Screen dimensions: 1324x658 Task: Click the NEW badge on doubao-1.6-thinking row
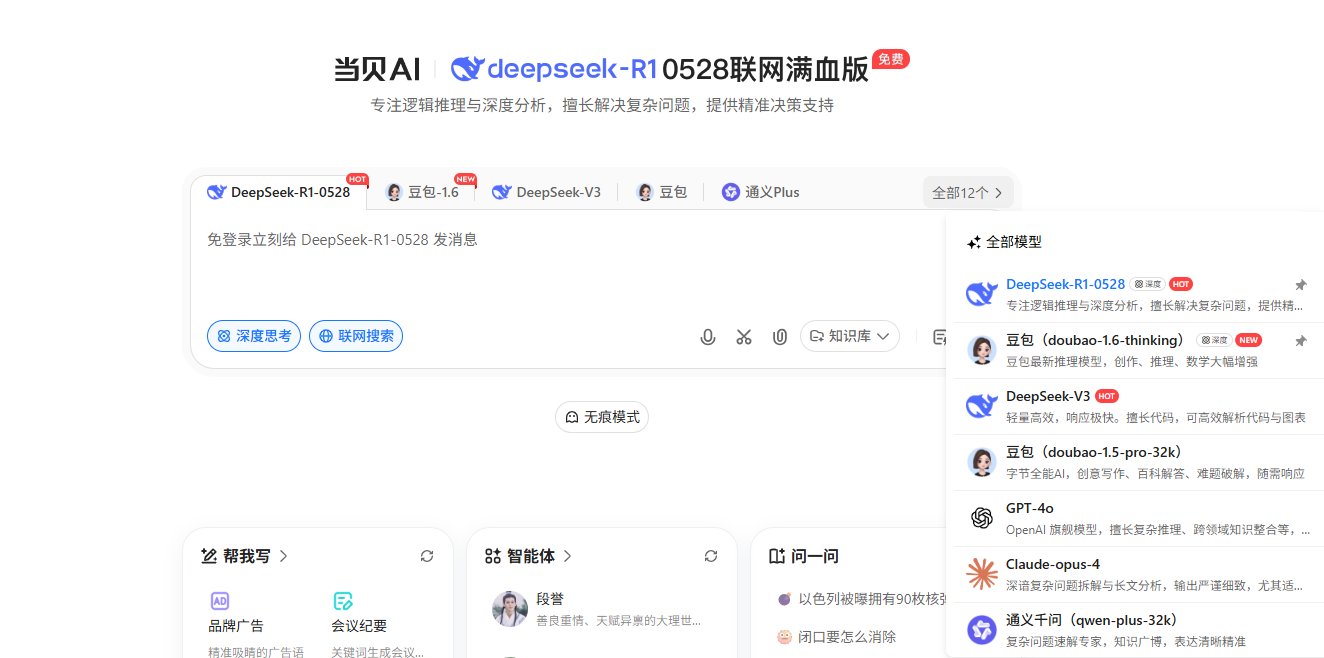tap(1248, 340)
